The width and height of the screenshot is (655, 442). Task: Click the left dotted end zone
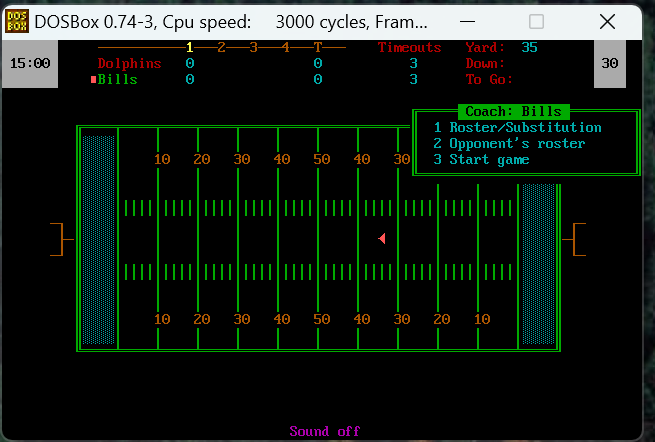[x=98, y=239]
